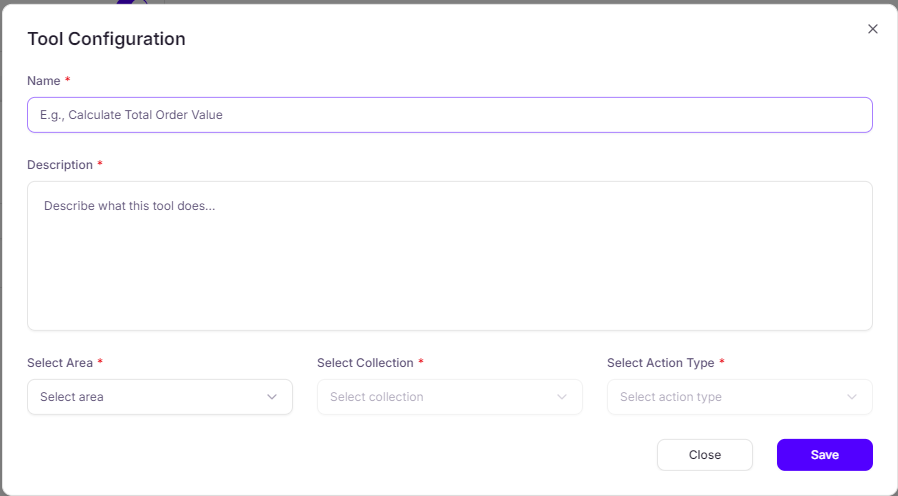898x496 pixels.
Task: Click the Tool Configuration dialog title
Action: [106, 39]
